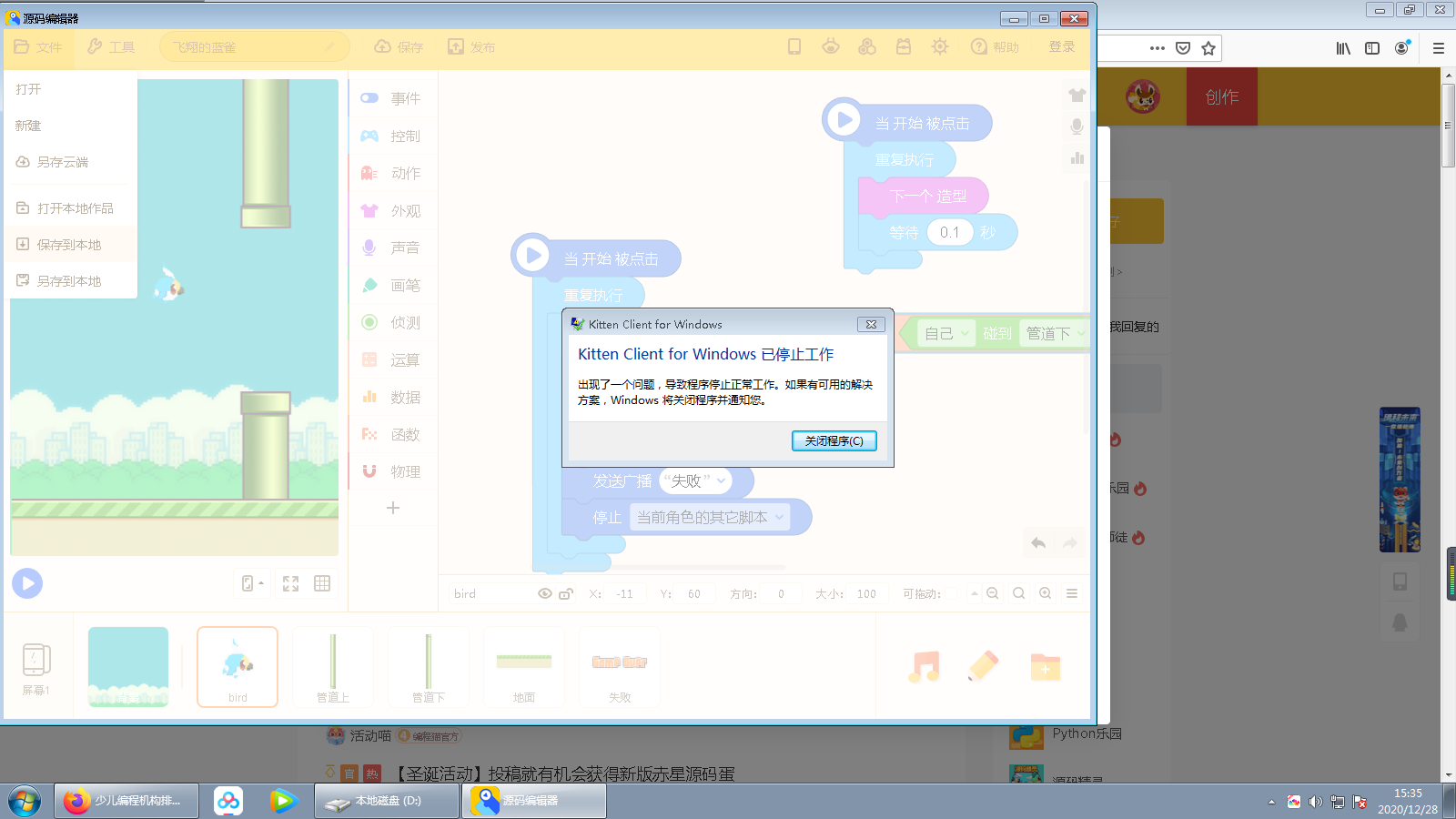
Task: Click the Y coordinate field
Action: [694, 593]
